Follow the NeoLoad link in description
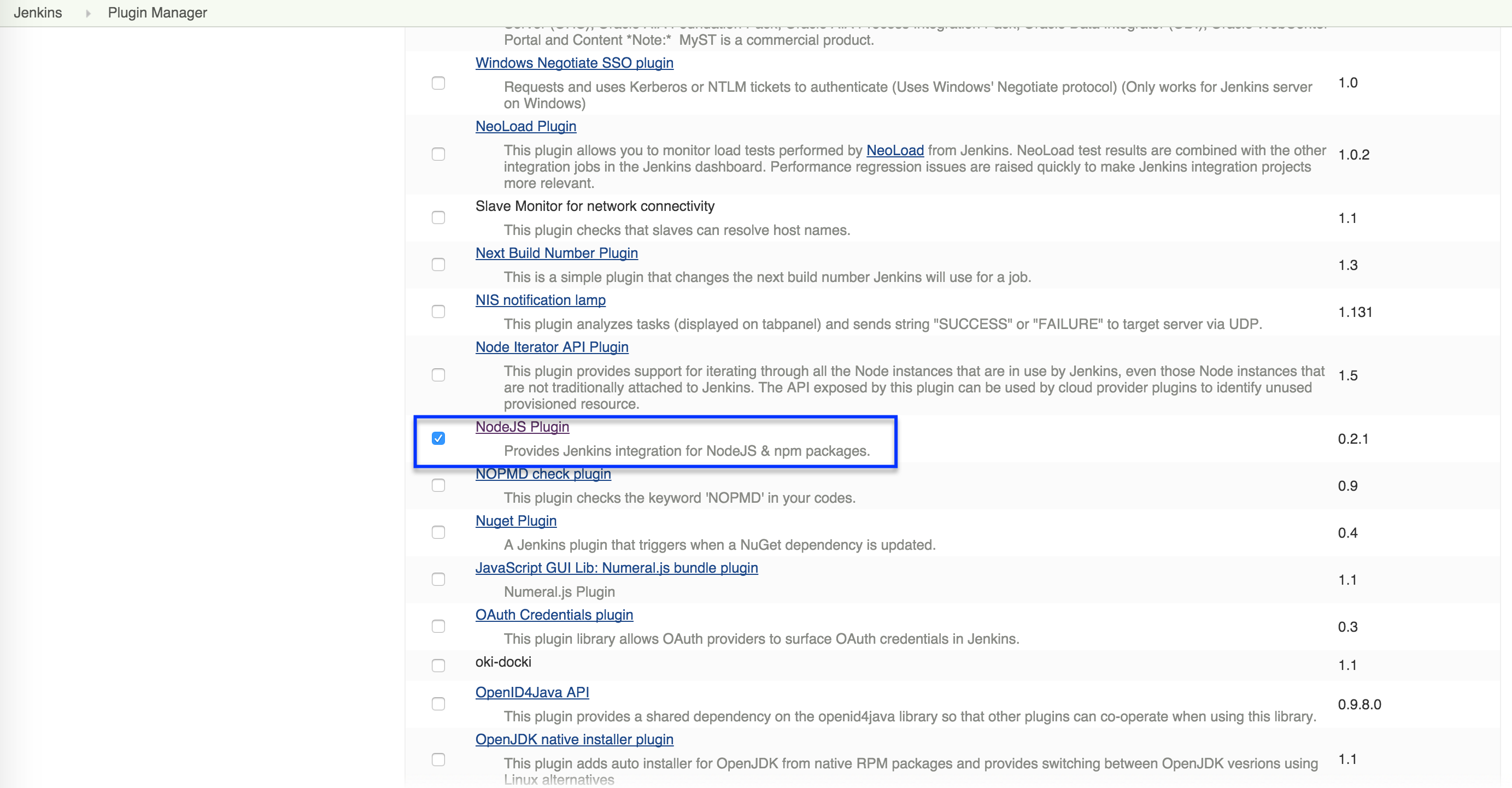This screenshot has width=1512, height=788. 894,150
